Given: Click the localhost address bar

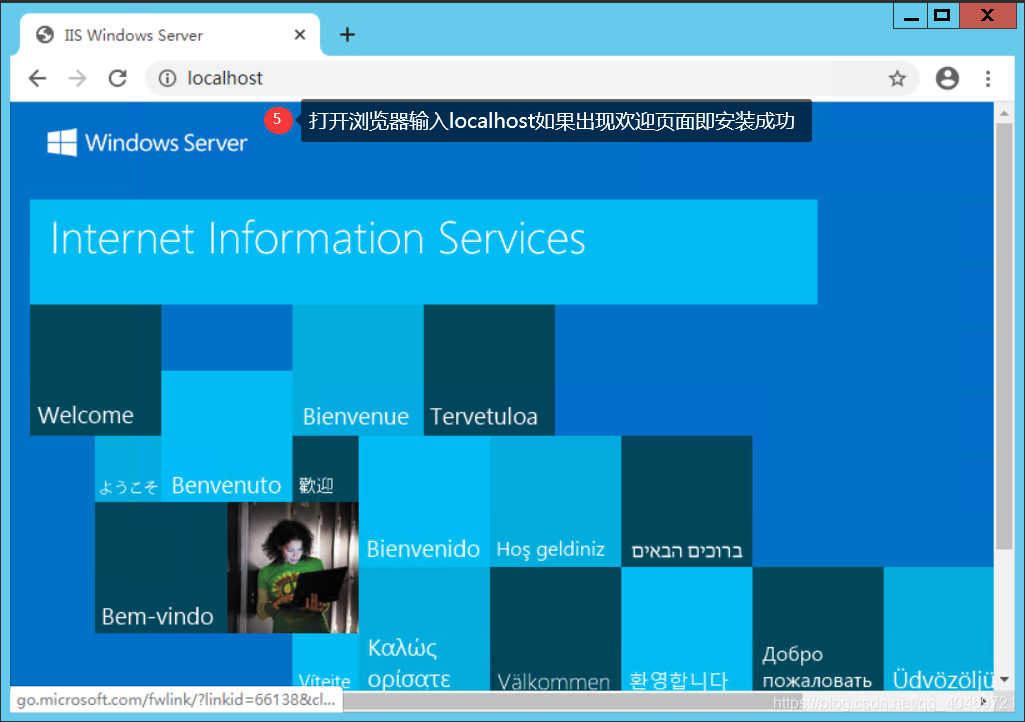Looking at the screenshot, I should point(532,78).
